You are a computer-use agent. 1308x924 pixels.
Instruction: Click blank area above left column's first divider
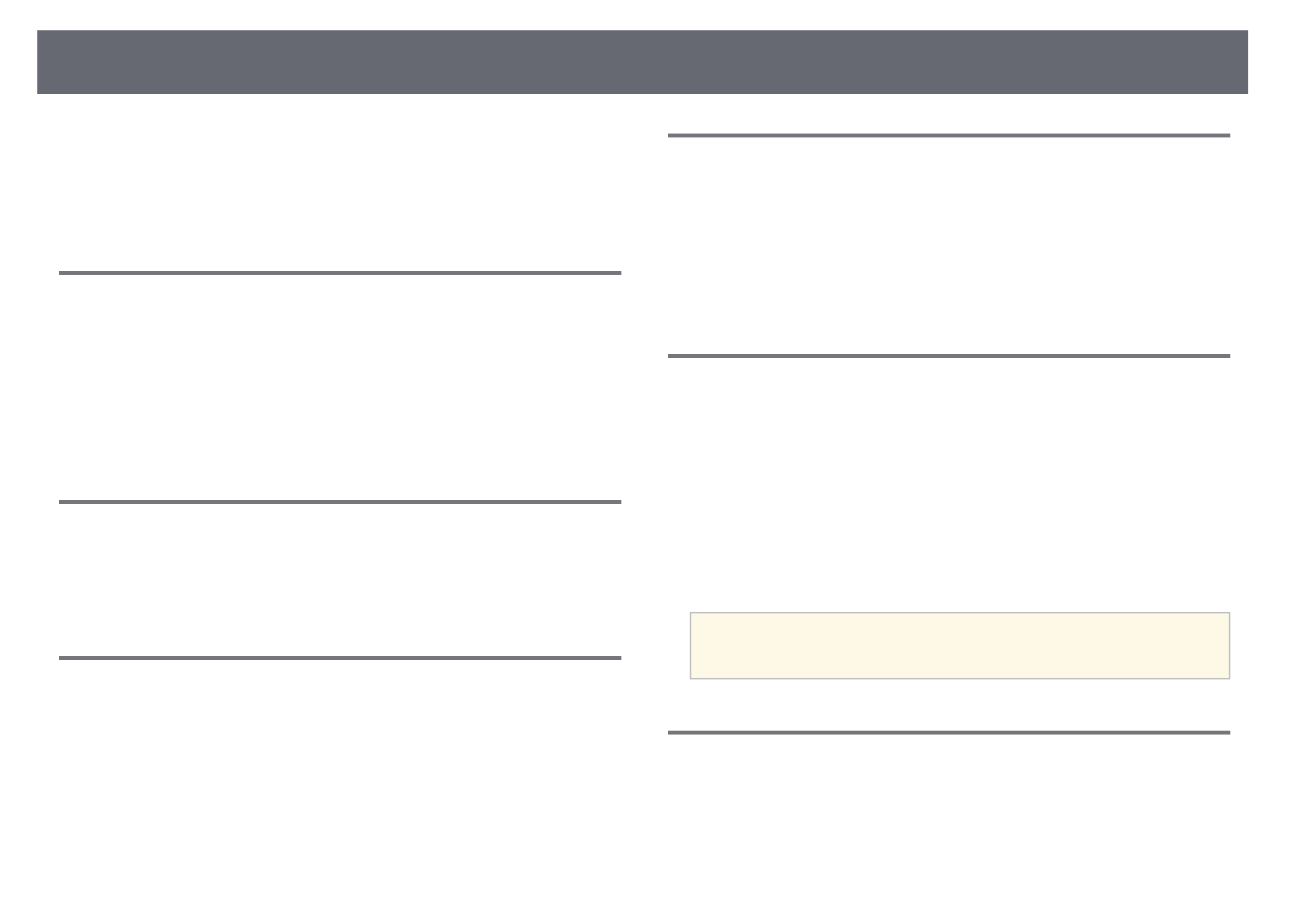coord(340,186)
